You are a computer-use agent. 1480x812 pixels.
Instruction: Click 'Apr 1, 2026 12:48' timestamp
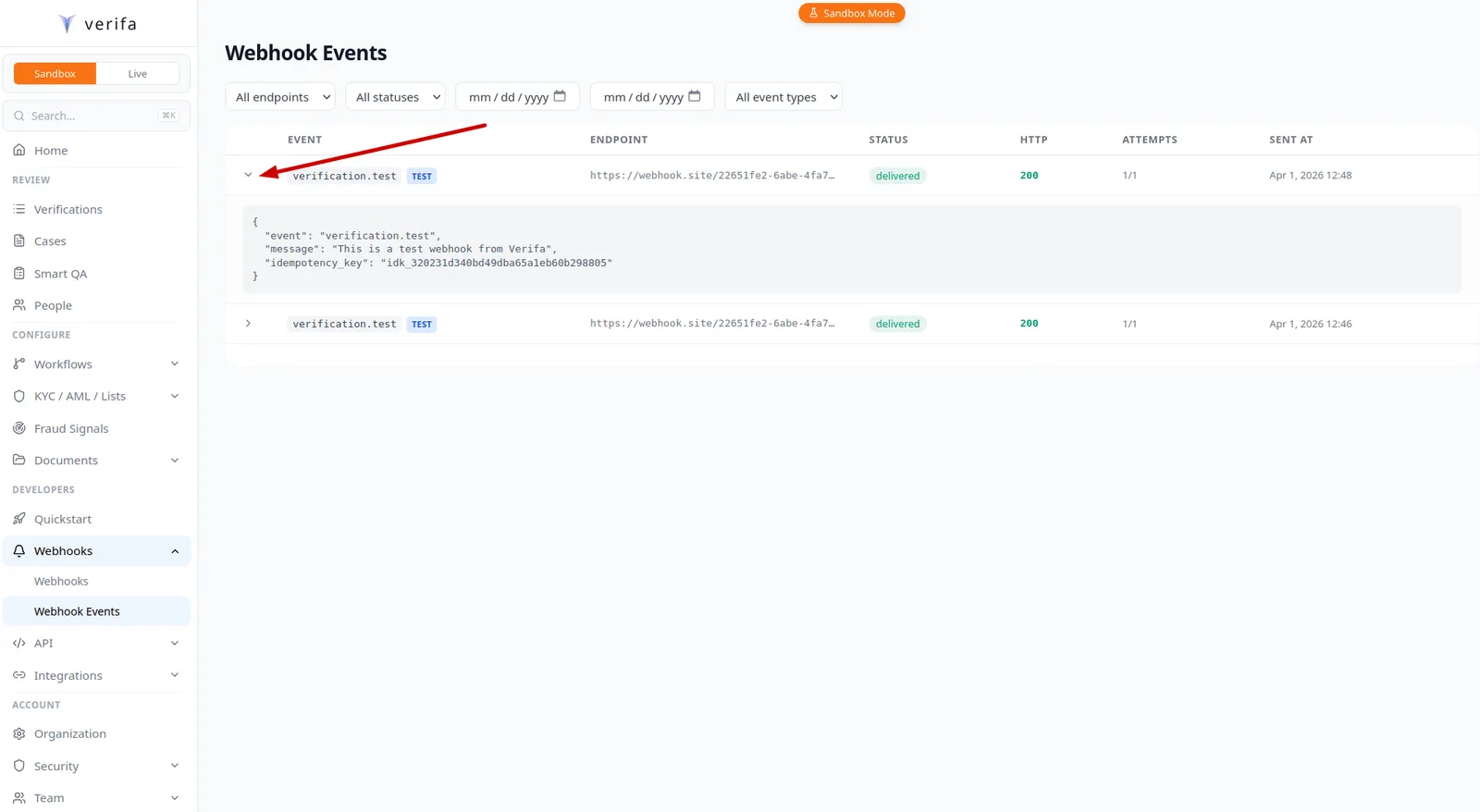(1310, 175)
